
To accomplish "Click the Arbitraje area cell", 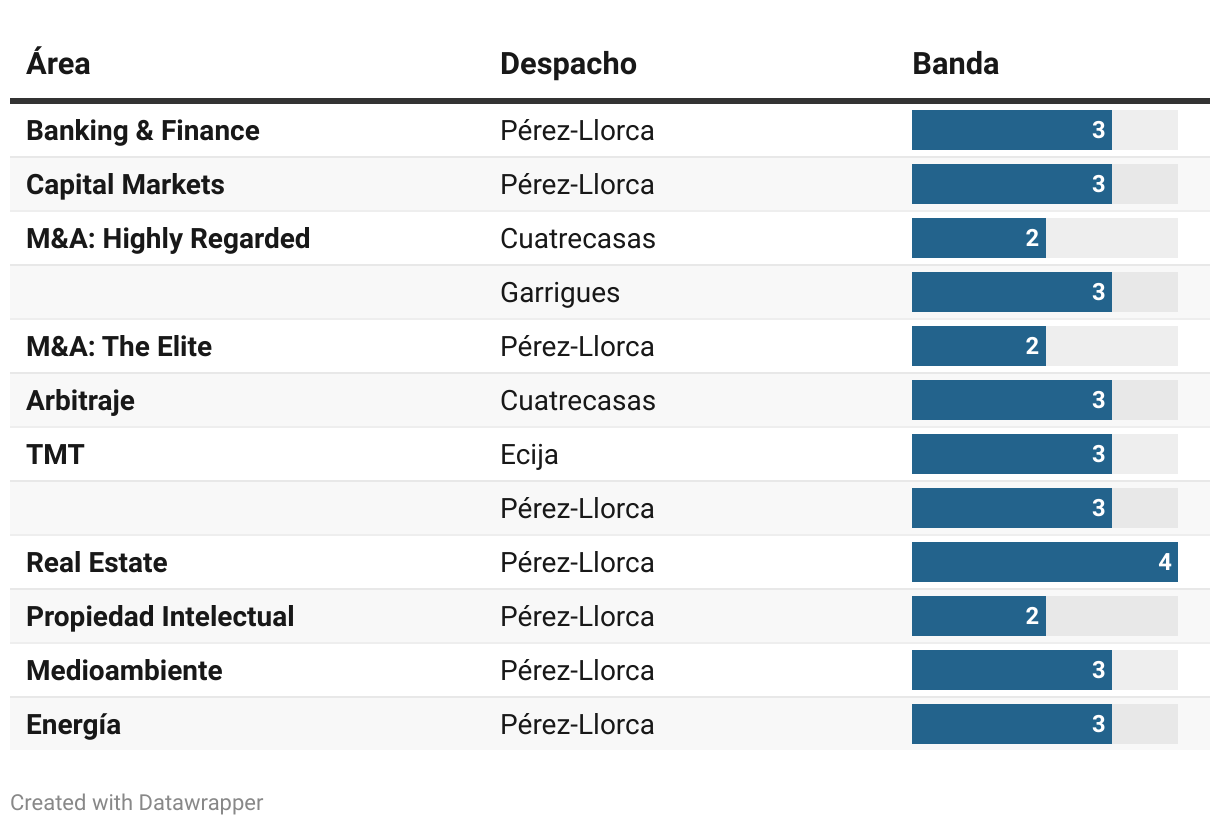I will pyautogui.click(x=80, y=401).
